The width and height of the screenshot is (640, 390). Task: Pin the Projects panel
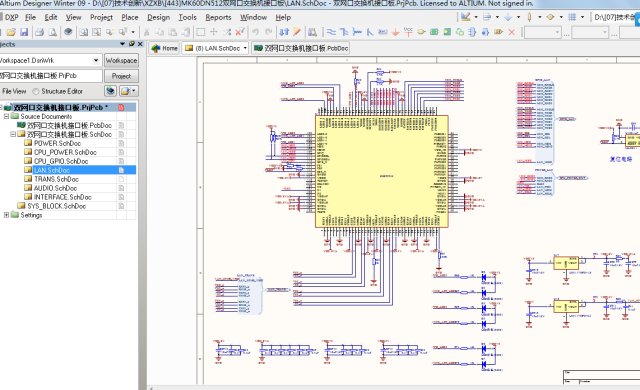click(x=131, y=44)
